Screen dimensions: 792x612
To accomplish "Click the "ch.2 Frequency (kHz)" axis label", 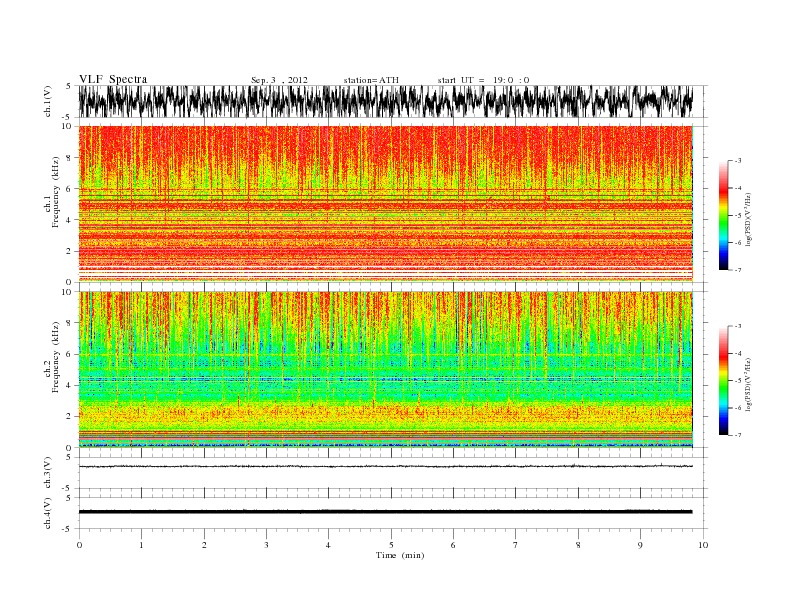I will pos(52,357).
